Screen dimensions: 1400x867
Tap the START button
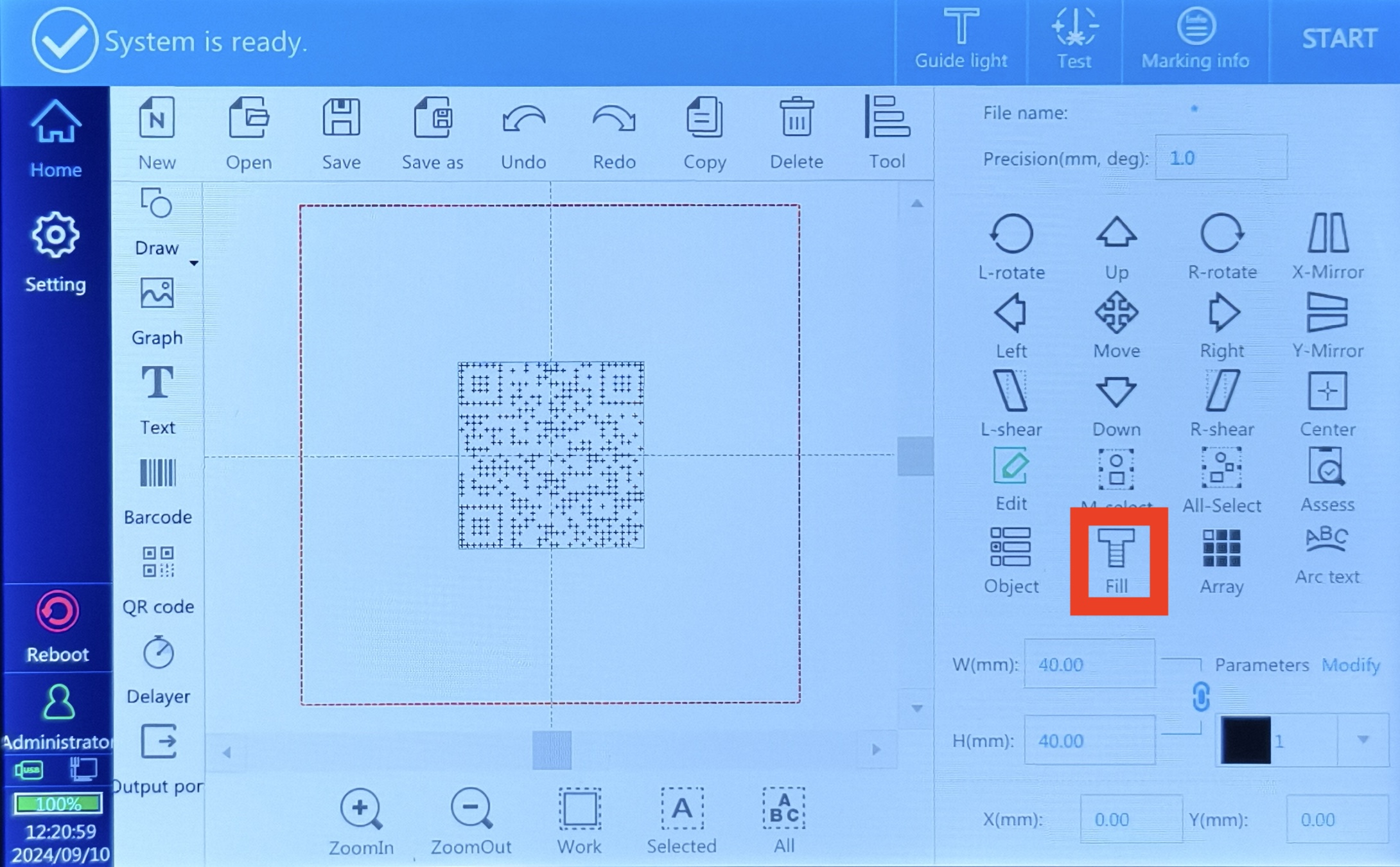(x=1339, y=39)
